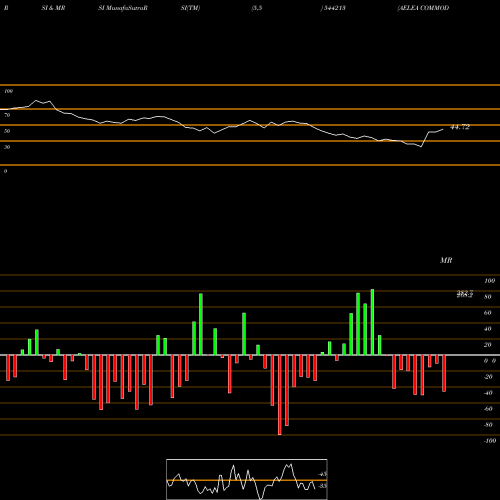The width and height of the screenshot is (500, 500).
Task: Click the RSI axis label "30"
Action: click(x=7, y=147)
